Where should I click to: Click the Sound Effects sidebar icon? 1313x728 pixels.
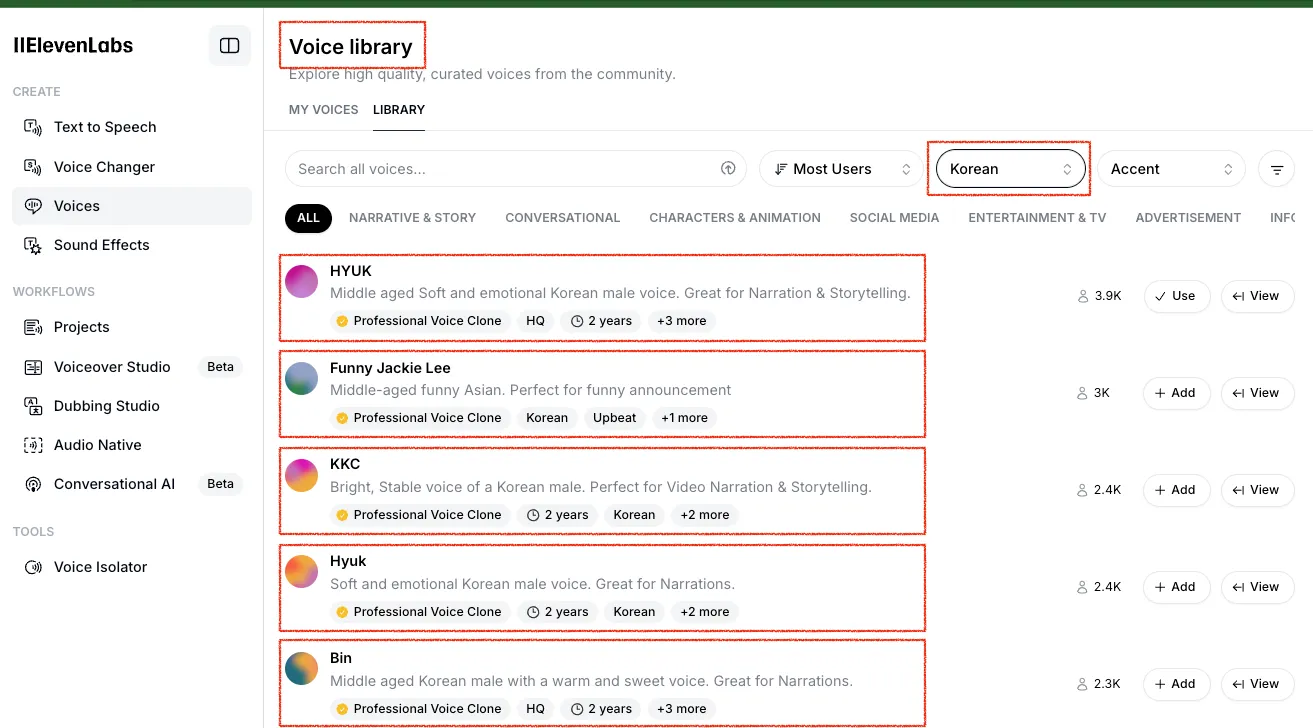point(33,245)
